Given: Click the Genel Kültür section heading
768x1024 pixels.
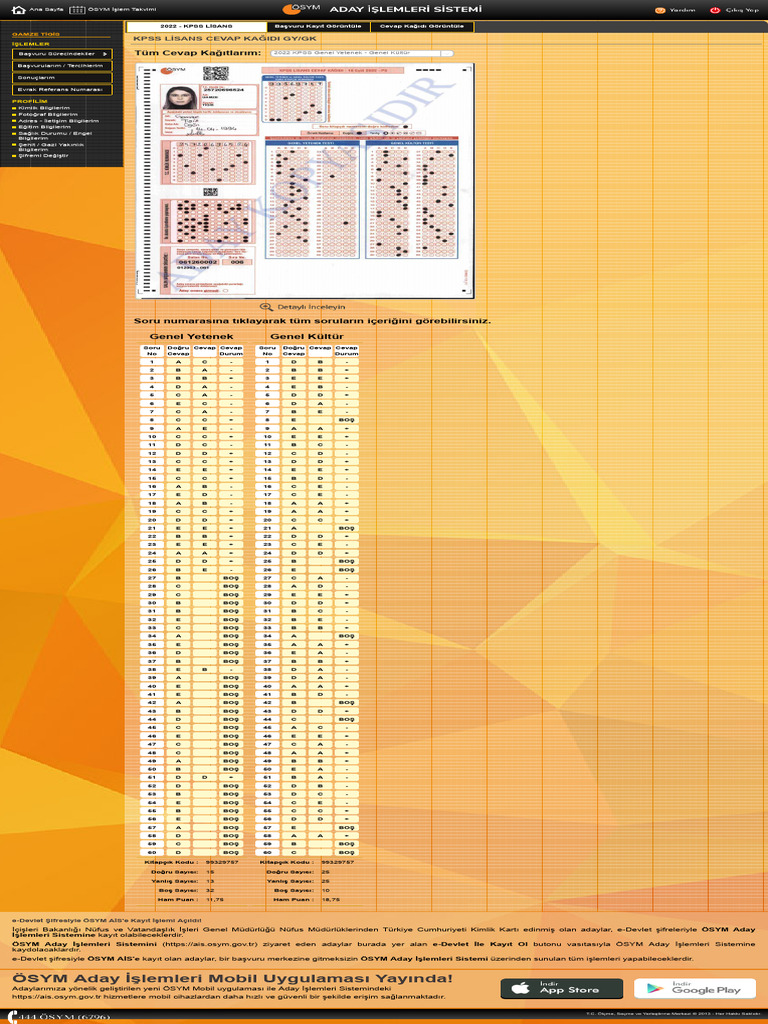Looking at the screenshot, I should (307, 336).
